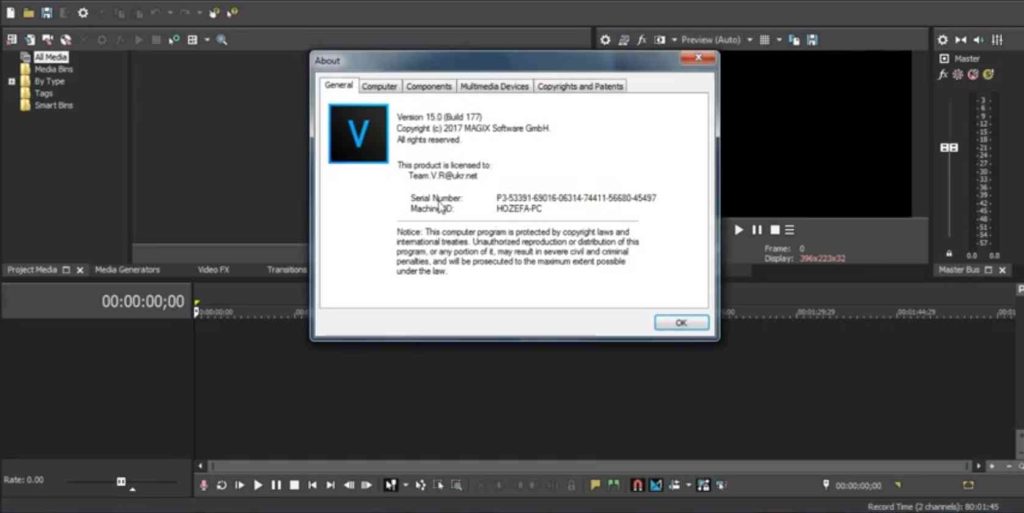Click Insert Region green flags icon
The width and height of the screenshot is (1024, 513).
tap(613, 485)
